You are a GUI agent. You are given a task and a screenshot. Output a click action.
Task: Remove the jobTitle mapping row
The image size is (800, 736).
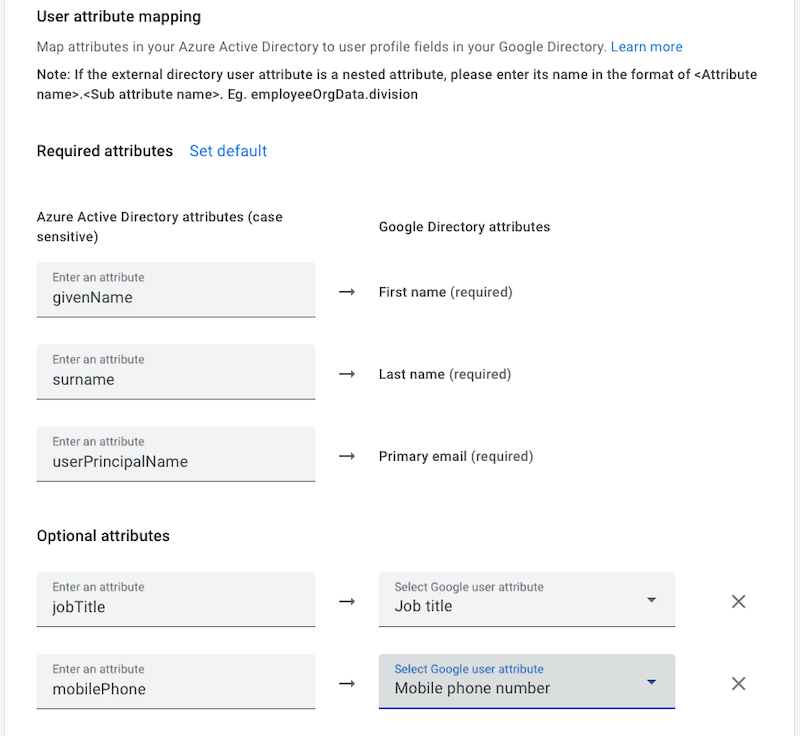[739, 601]
